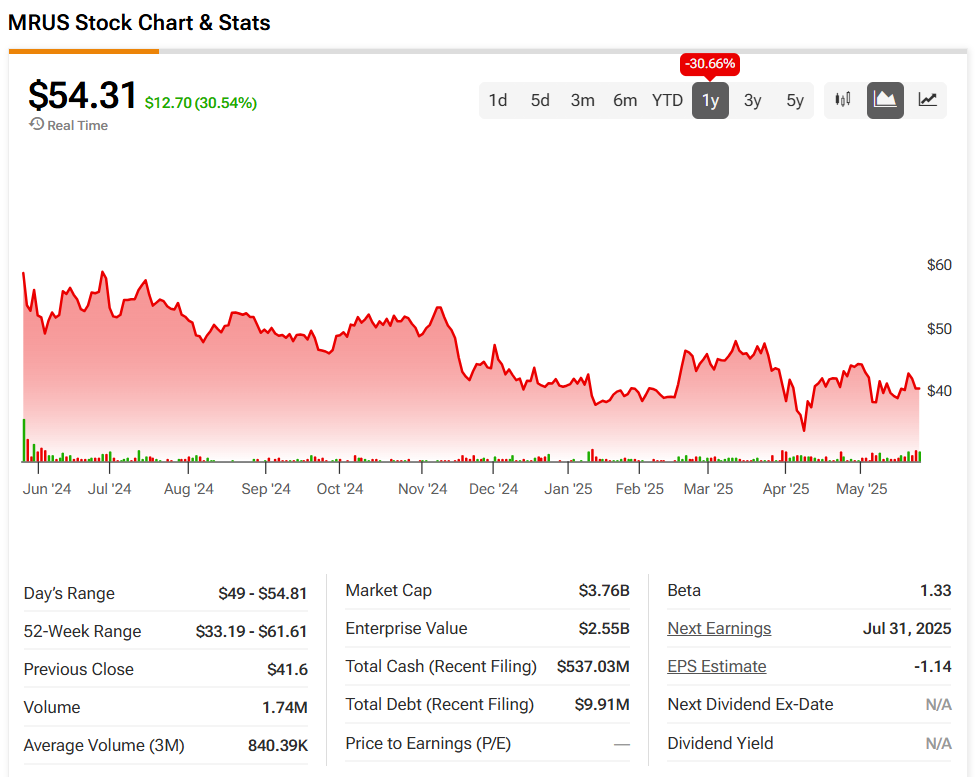Click the -30.66% change badge
This screenshot has height=777, width=975.
(x=709, y=63)
